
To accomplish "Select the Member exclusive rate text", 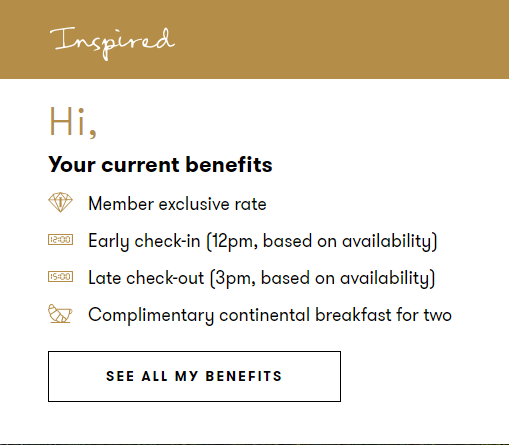I will pos(177,204).
